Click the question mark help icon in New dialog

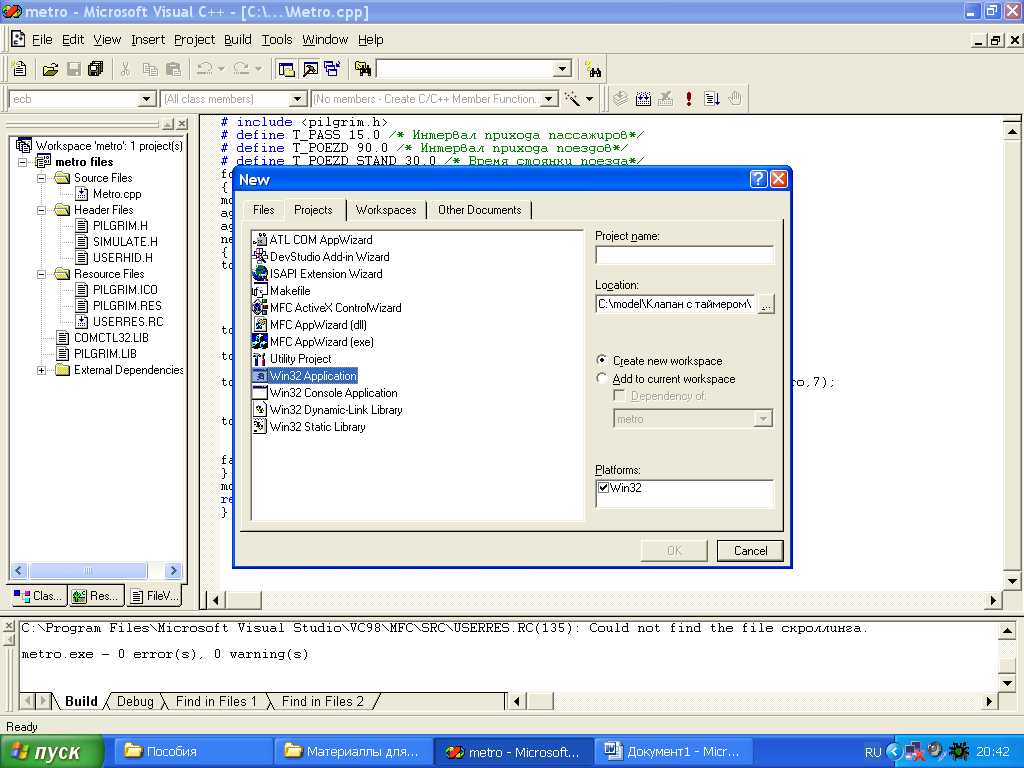[x=758, y=179]
